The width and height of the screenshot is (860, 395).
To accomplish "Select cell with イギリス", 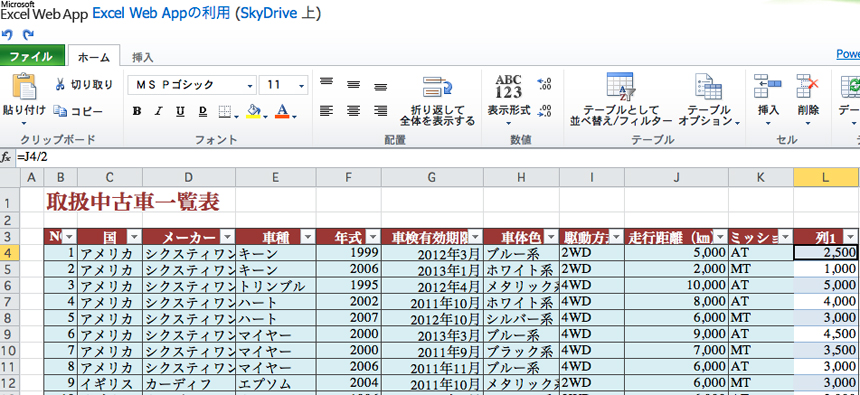I will click(x=110, y=382).
